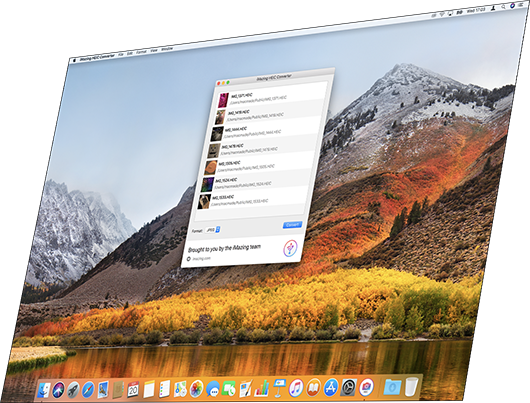Open the Edit menu
The height and width of the screenshot is (403, 530).
click(130, 53)
